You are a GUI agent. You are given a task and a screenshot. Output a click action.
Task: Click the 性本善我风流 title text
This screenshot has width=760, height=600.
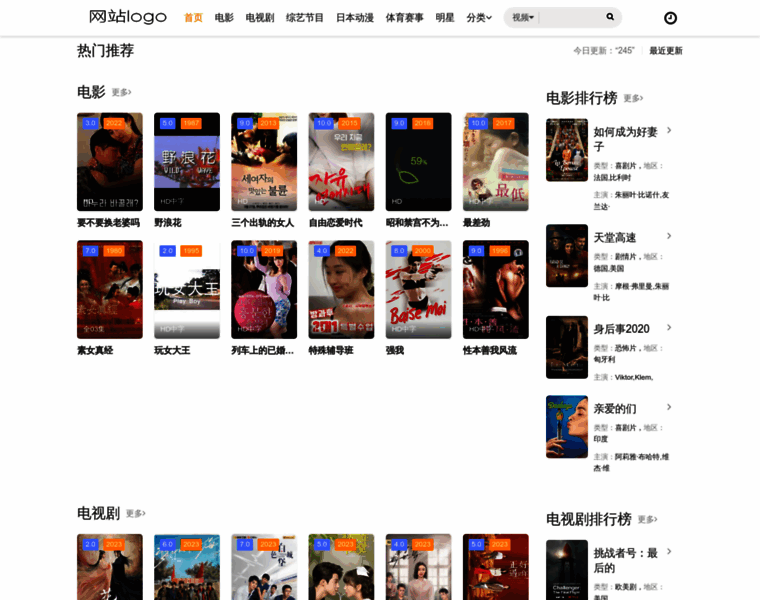click(x=490, y=350)
